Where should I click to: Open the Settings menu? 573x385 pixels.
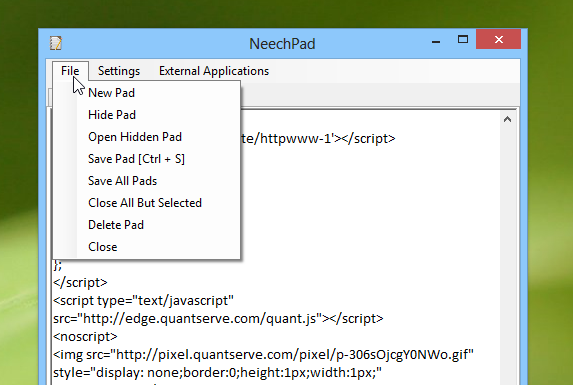click(x=119, y=71)
